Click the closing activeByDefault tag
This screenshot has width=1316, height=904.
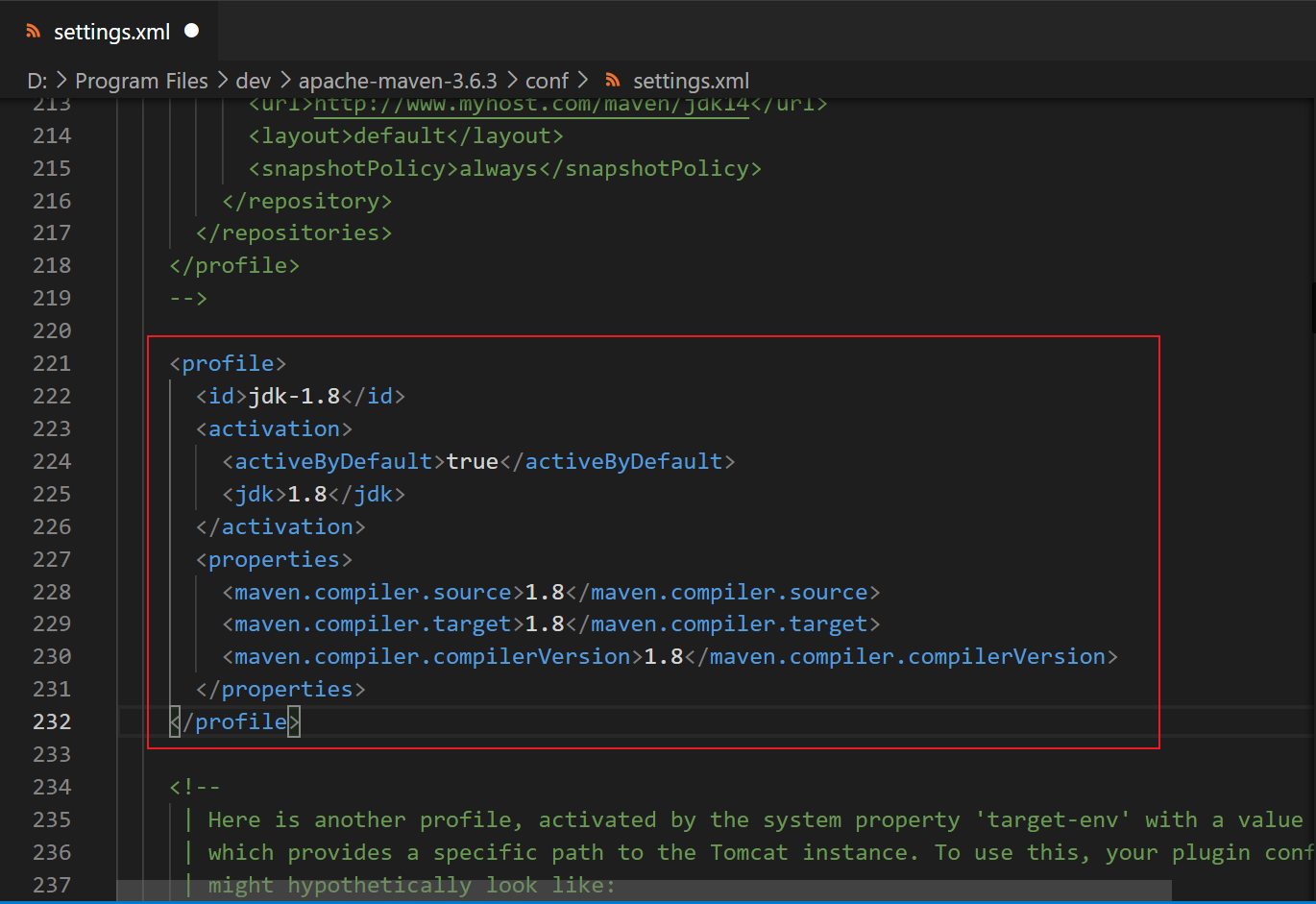(617, 461)
